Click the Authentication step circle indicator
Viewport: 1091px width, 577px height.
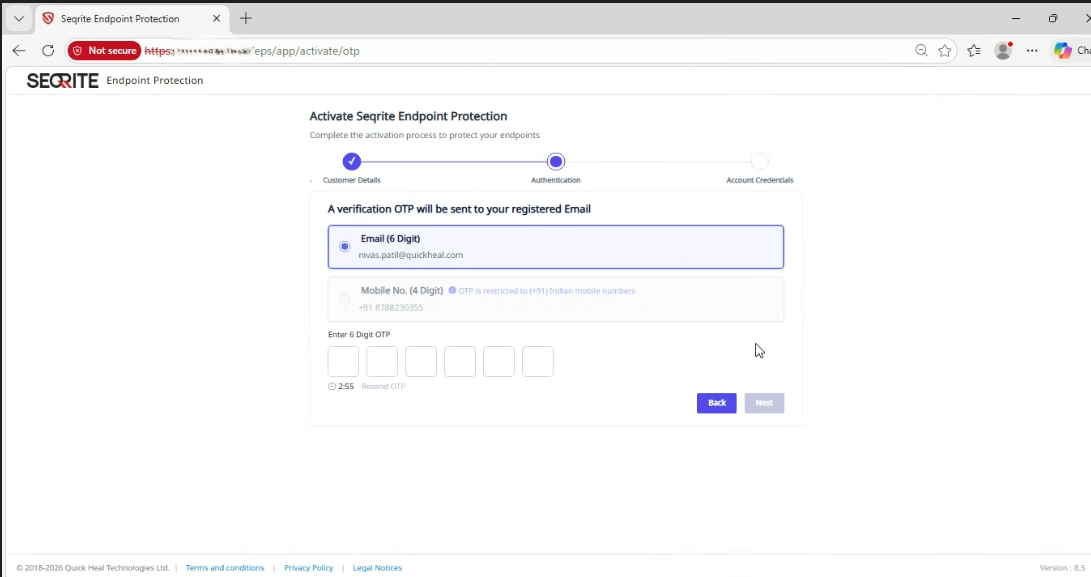[x=556, y=160]
